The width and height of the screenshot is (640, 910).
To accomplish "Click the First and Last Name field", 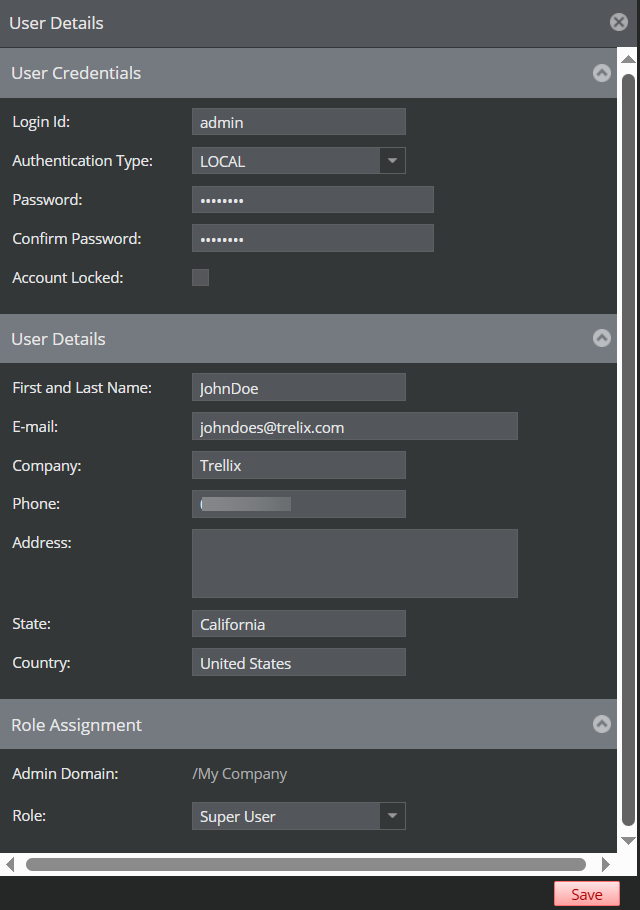I will point(299,388).
